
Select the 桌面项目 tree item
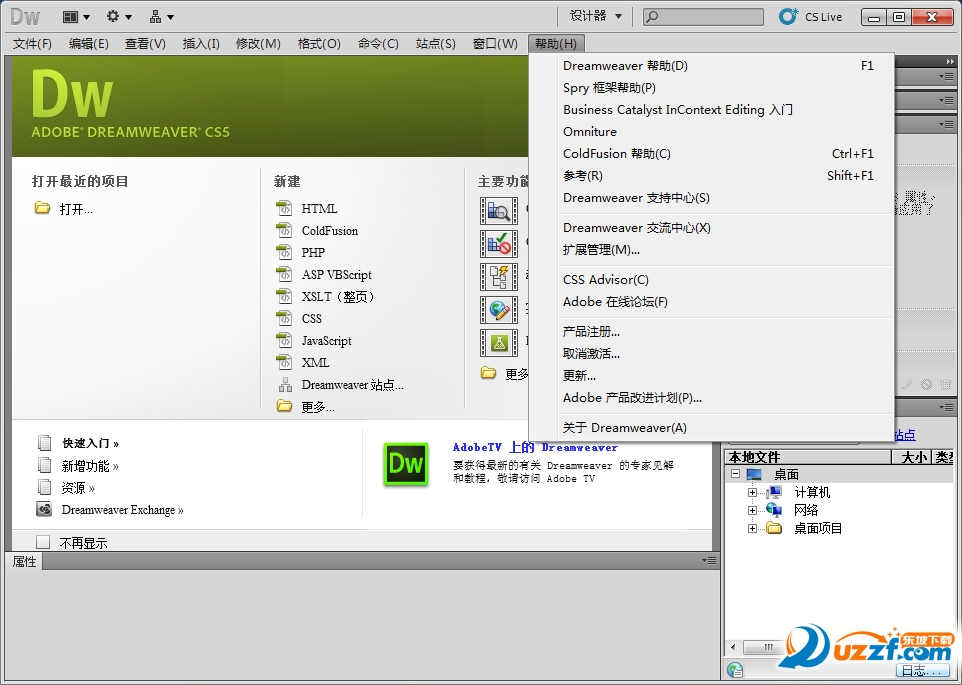pyautogui.click(x=818, y=528)
